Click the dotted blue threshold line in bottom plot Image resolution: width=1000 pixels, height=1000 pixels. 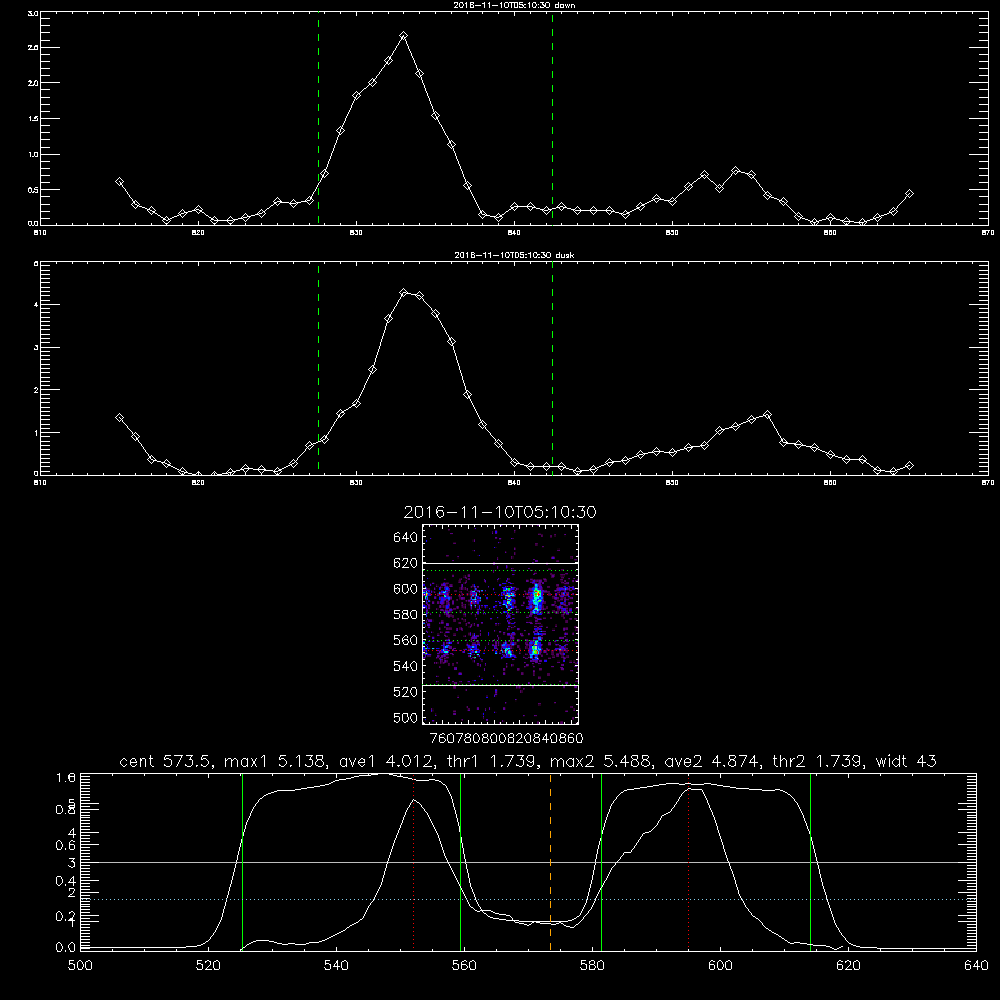pos(528,899)
